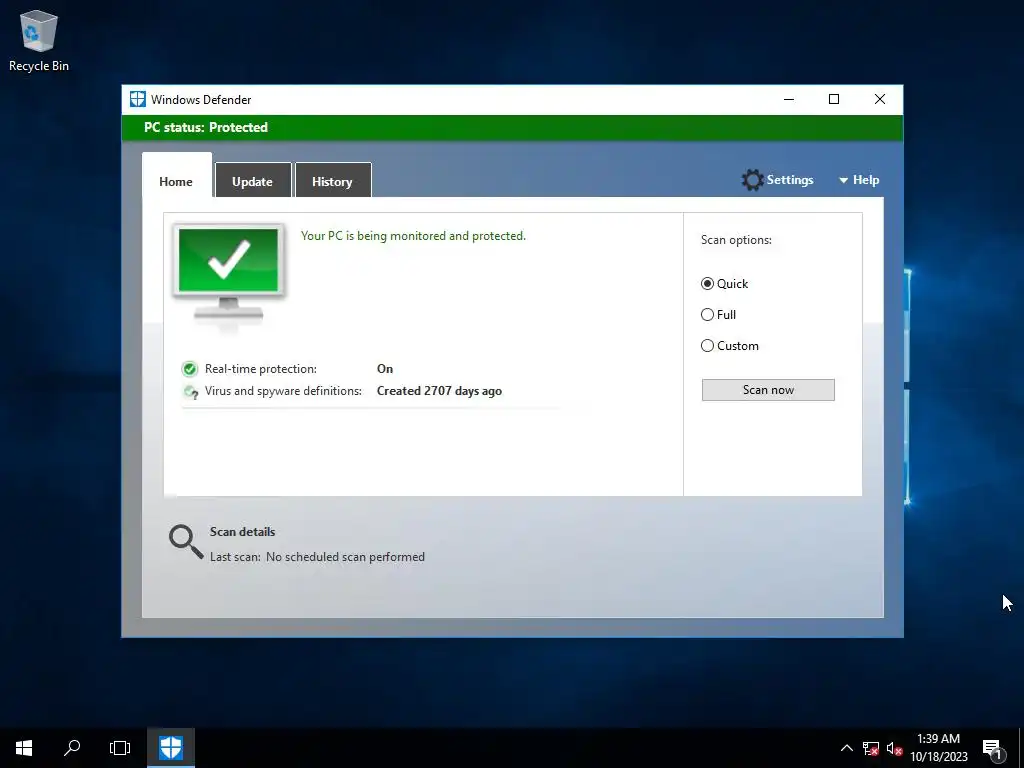Screen dimensions: 1024x768
Task: Show hidden tray icons chevron
Action: pyautogui.click(x=846, y=748)
